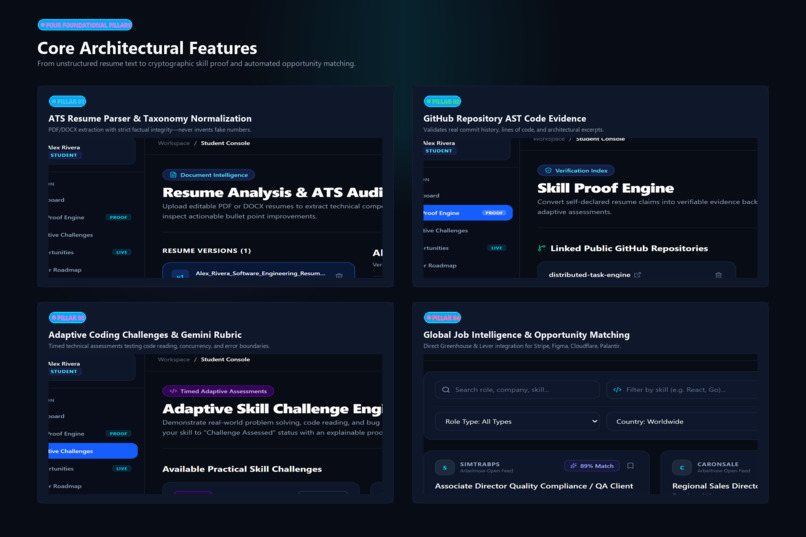Click the Linked Public GitHub Repositories heading
The width and height of the screenshot is (806, 537).
click(x=629, y=248)
